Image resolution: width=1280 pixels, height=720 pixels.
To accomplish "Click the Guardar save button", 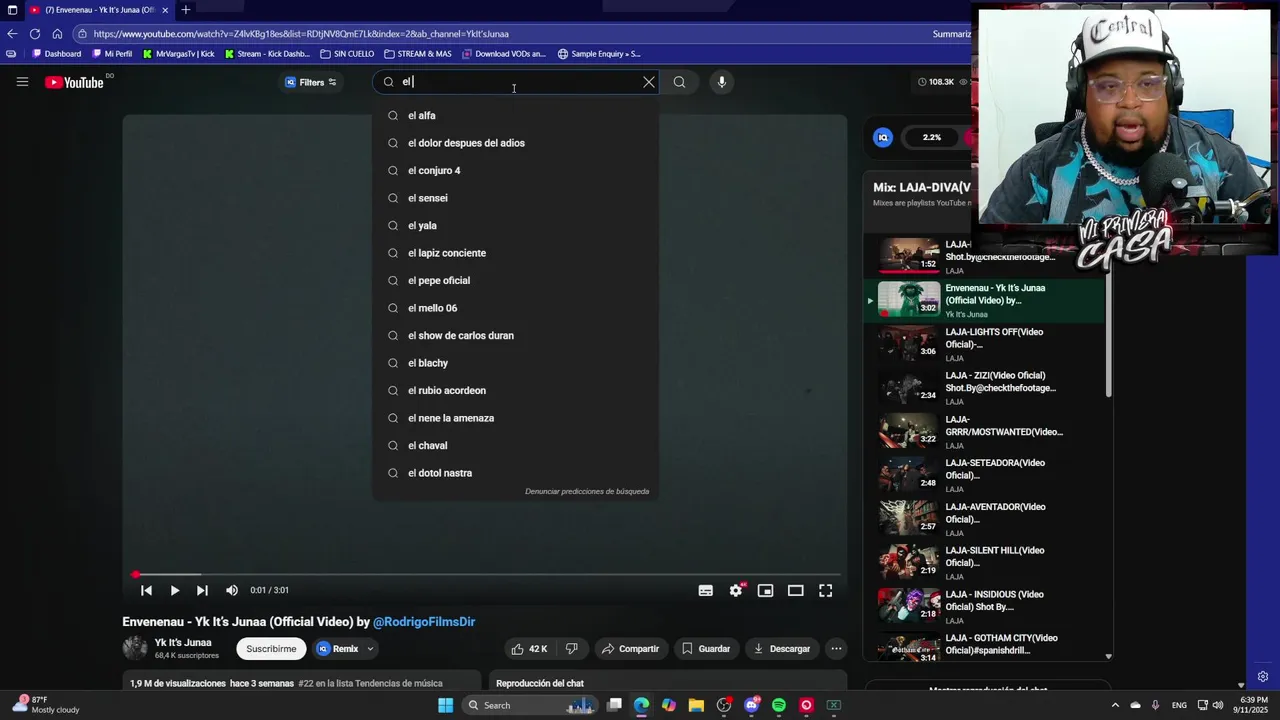I will click(x=706, y=648).
